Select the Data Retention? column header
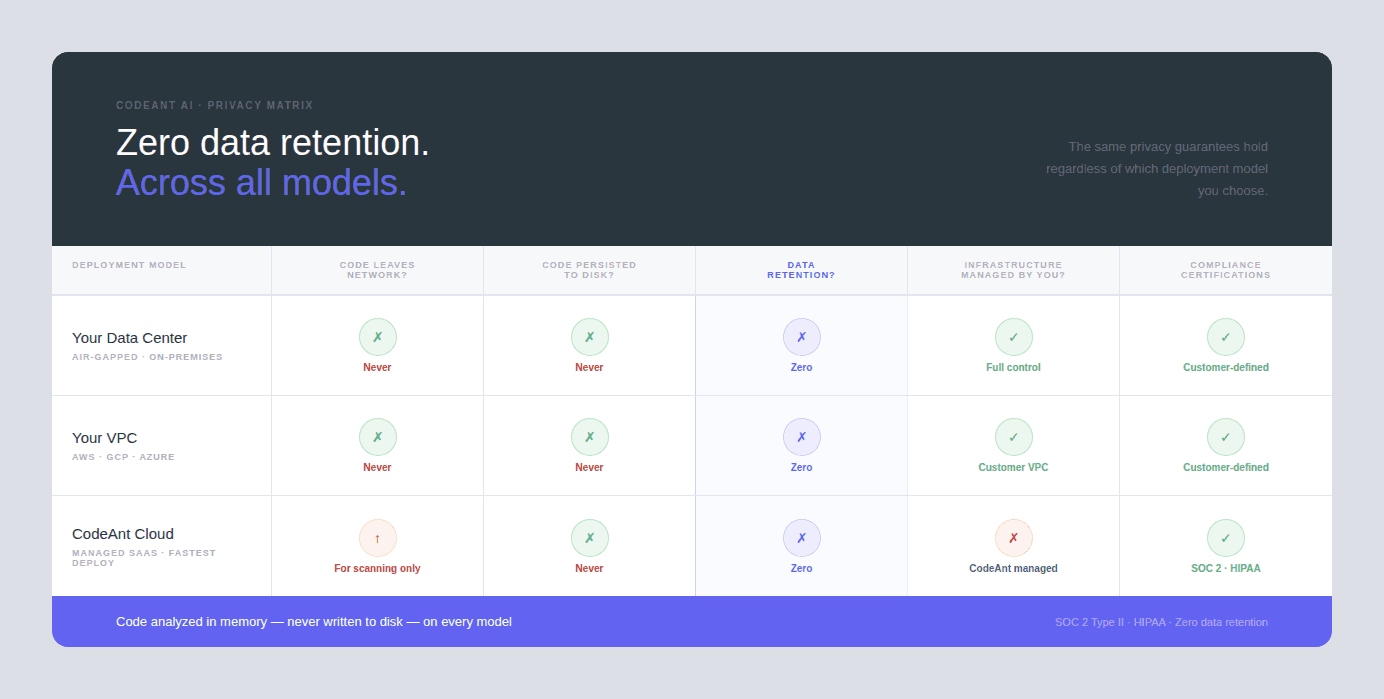Viewport: 1384px width, 699px height. pyautogui.click(x=801, y=270)
